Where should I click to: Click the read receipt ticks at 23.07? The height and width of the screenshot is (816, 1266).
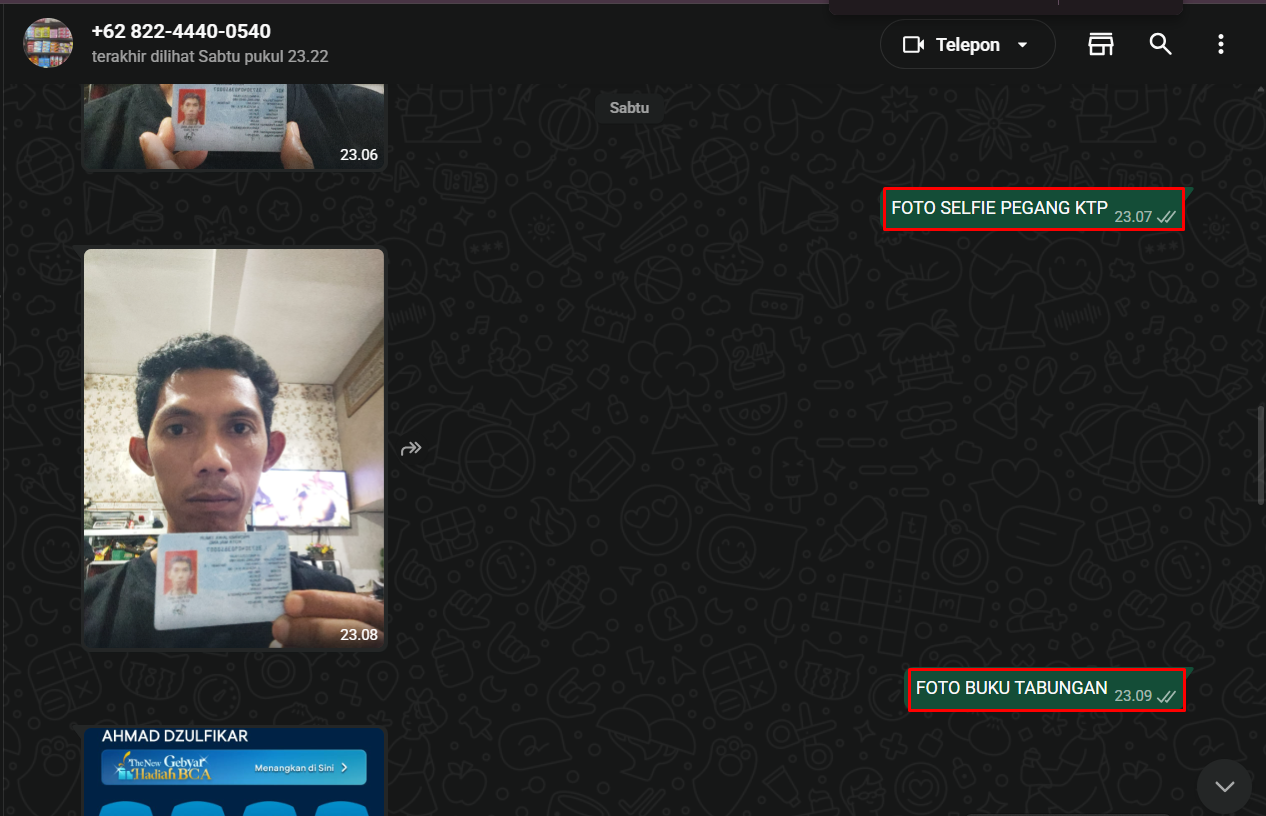1166,217
